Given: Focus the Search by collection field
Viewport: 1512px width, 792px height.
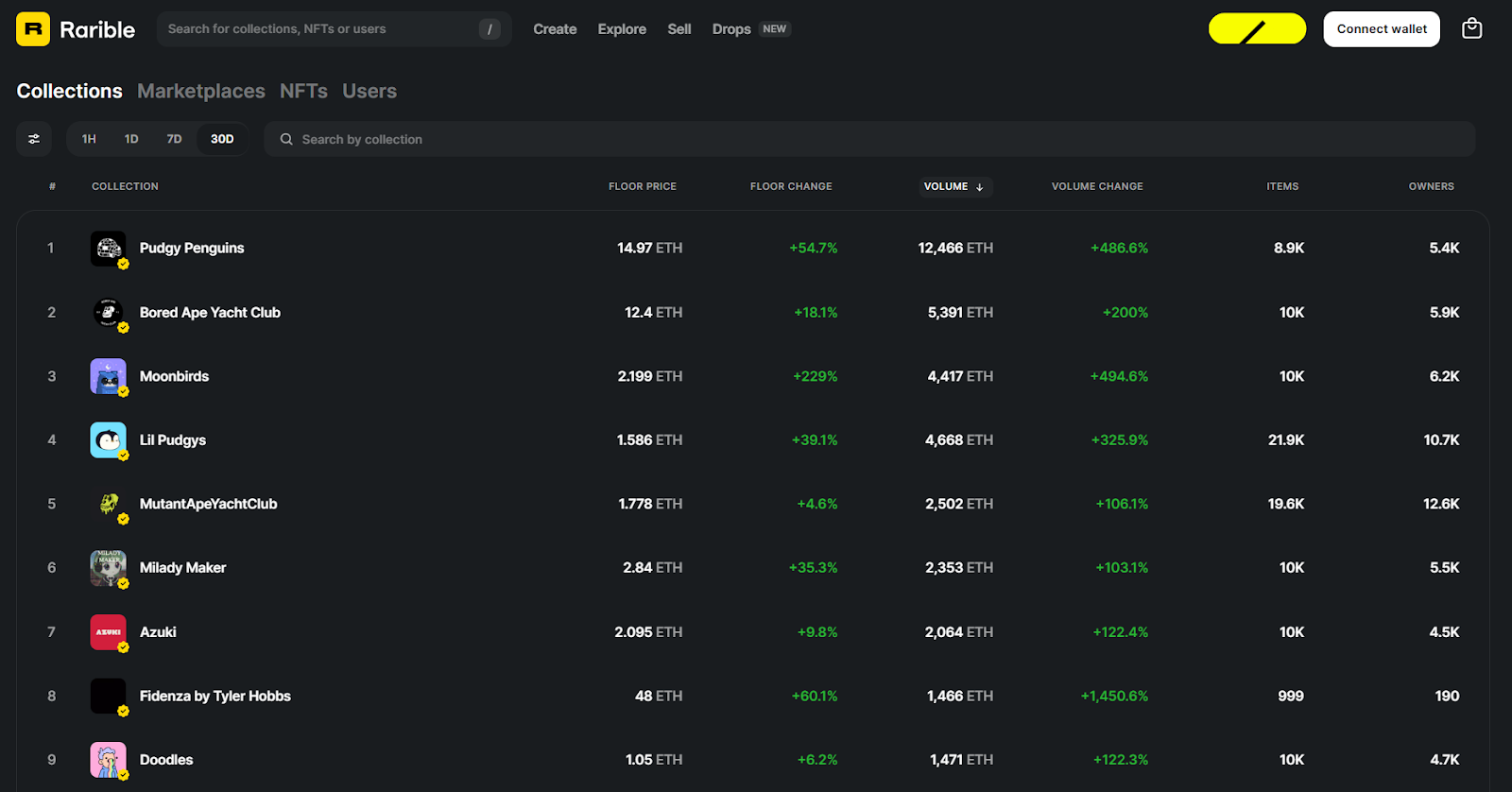Looking at the screenshot, I should pyautogui.click(x=869, y=139).
